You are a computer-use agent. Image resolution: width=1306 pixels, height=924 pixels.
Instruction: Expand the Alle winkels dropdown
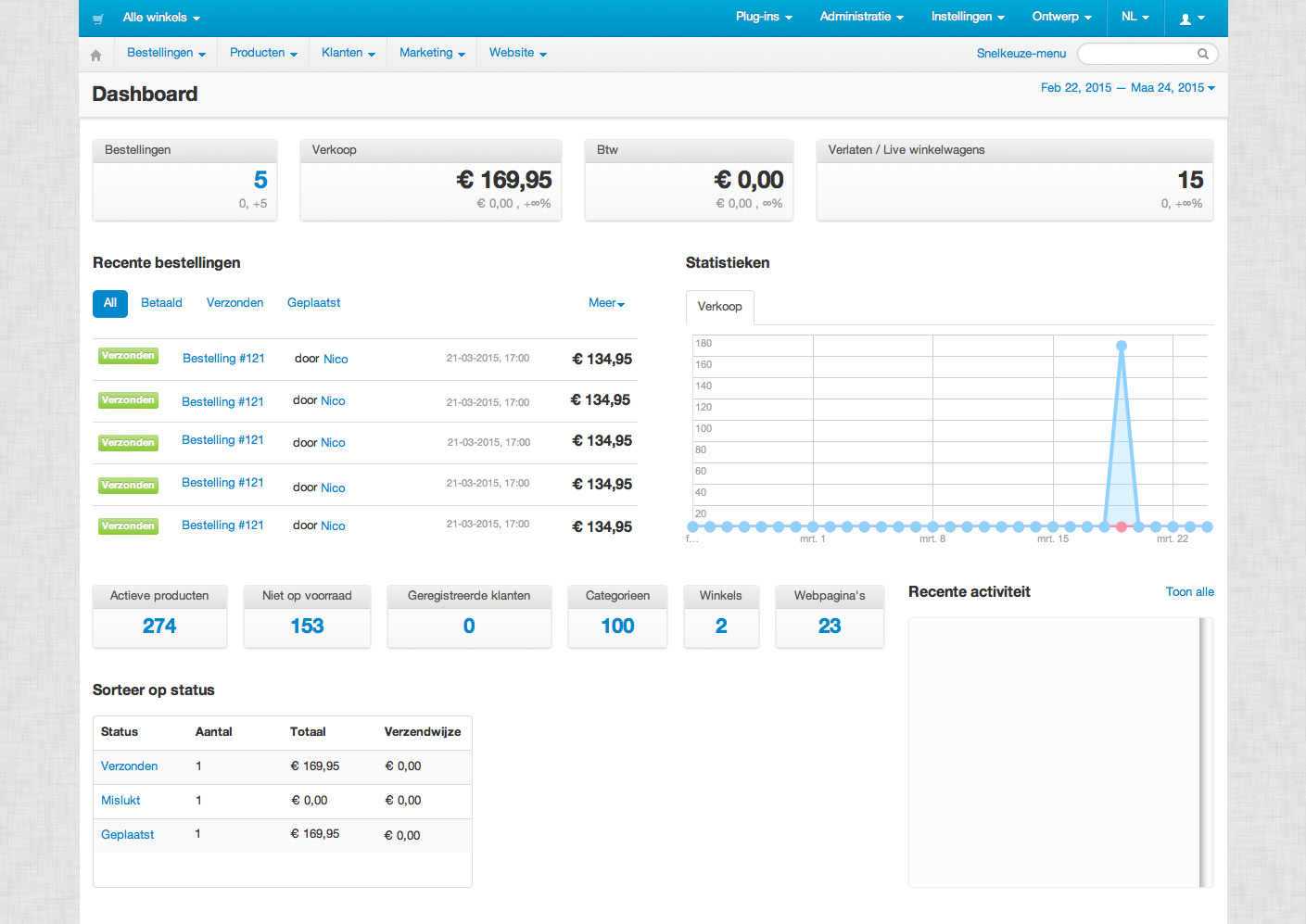click(161, 18)
